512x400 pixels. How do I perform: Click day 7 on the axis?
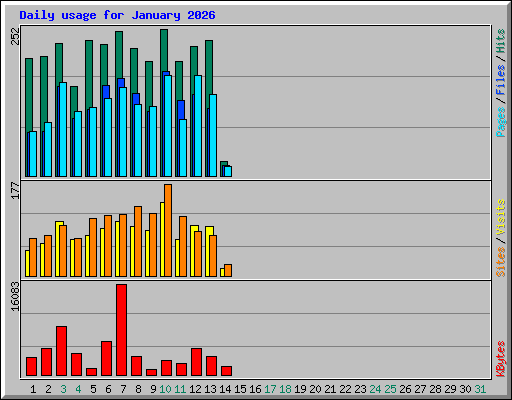click(123, 389)
